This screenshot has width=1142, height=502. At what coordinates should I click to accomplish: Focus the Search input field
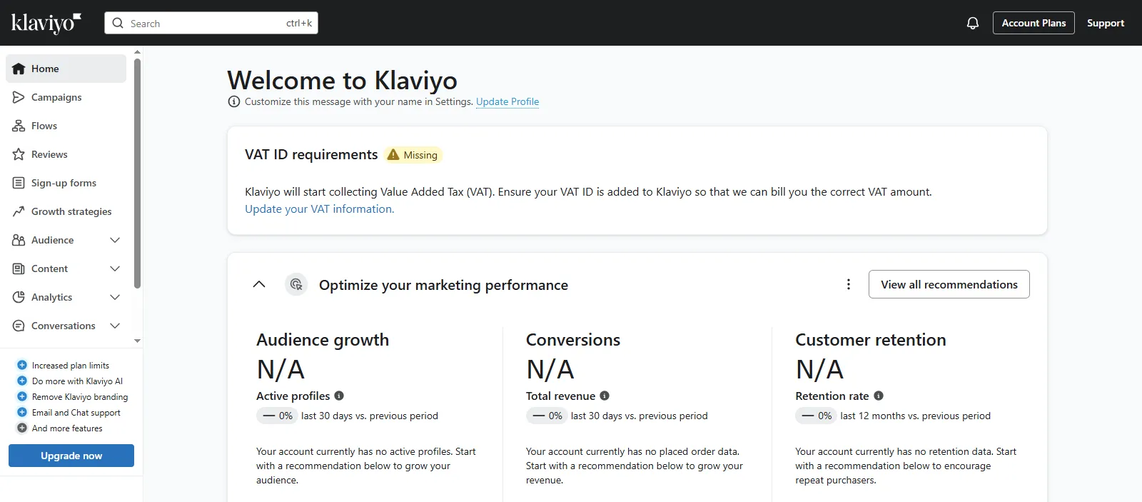pyautogui.click(x=211, y=23)
